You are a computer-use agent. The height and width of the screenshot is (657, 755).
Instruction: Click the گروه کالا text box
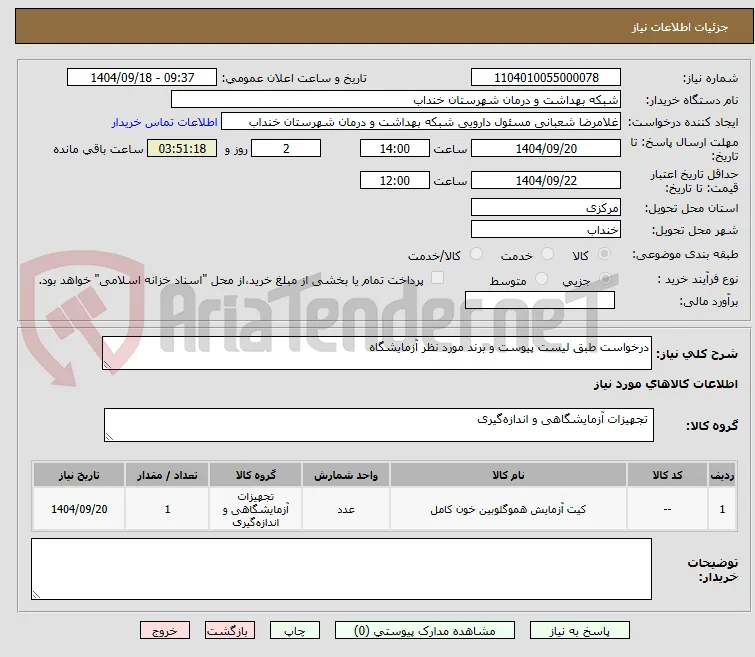tap(379, 425)
